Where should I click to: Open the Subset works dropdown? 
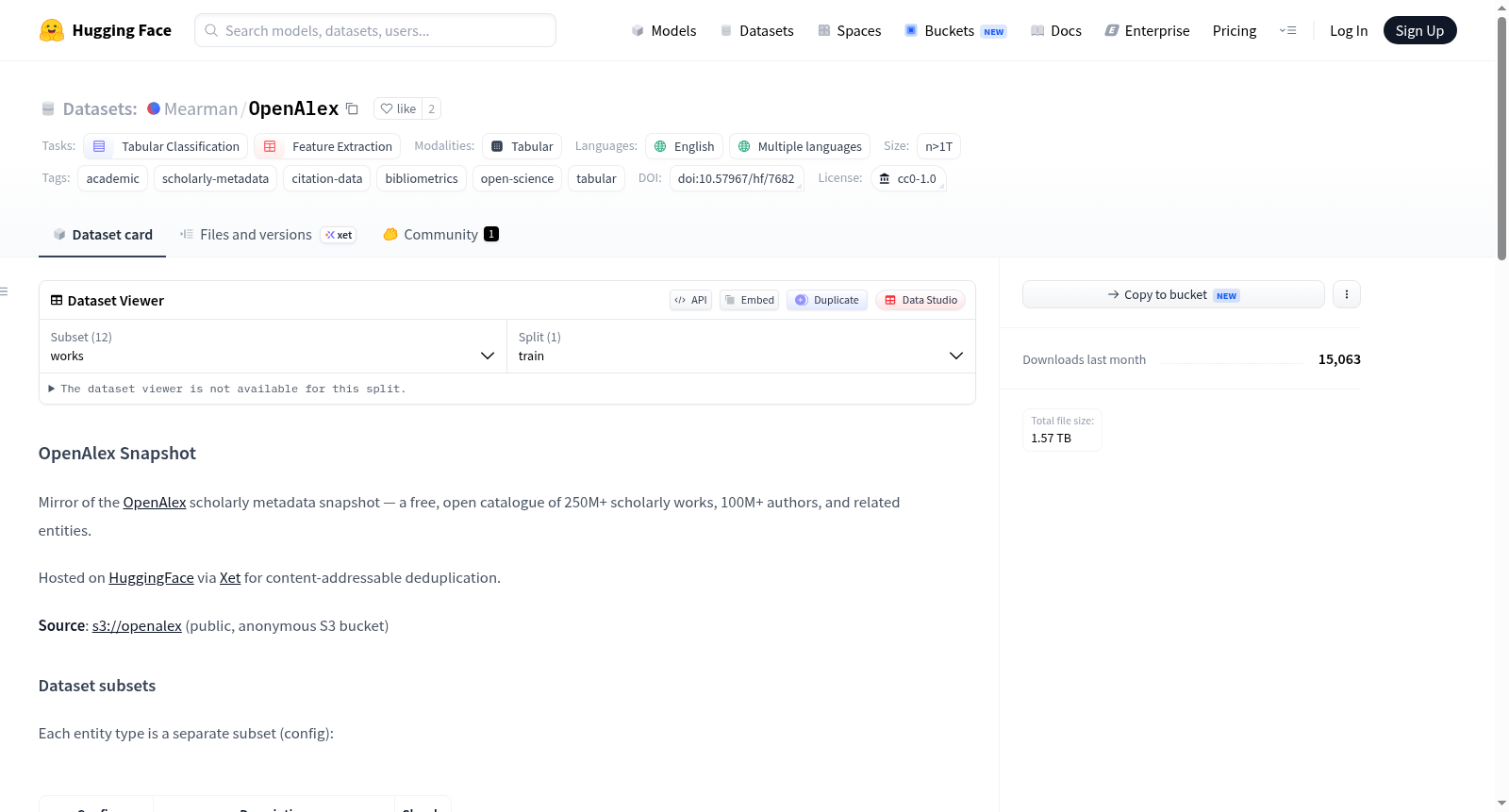(273, 346)
